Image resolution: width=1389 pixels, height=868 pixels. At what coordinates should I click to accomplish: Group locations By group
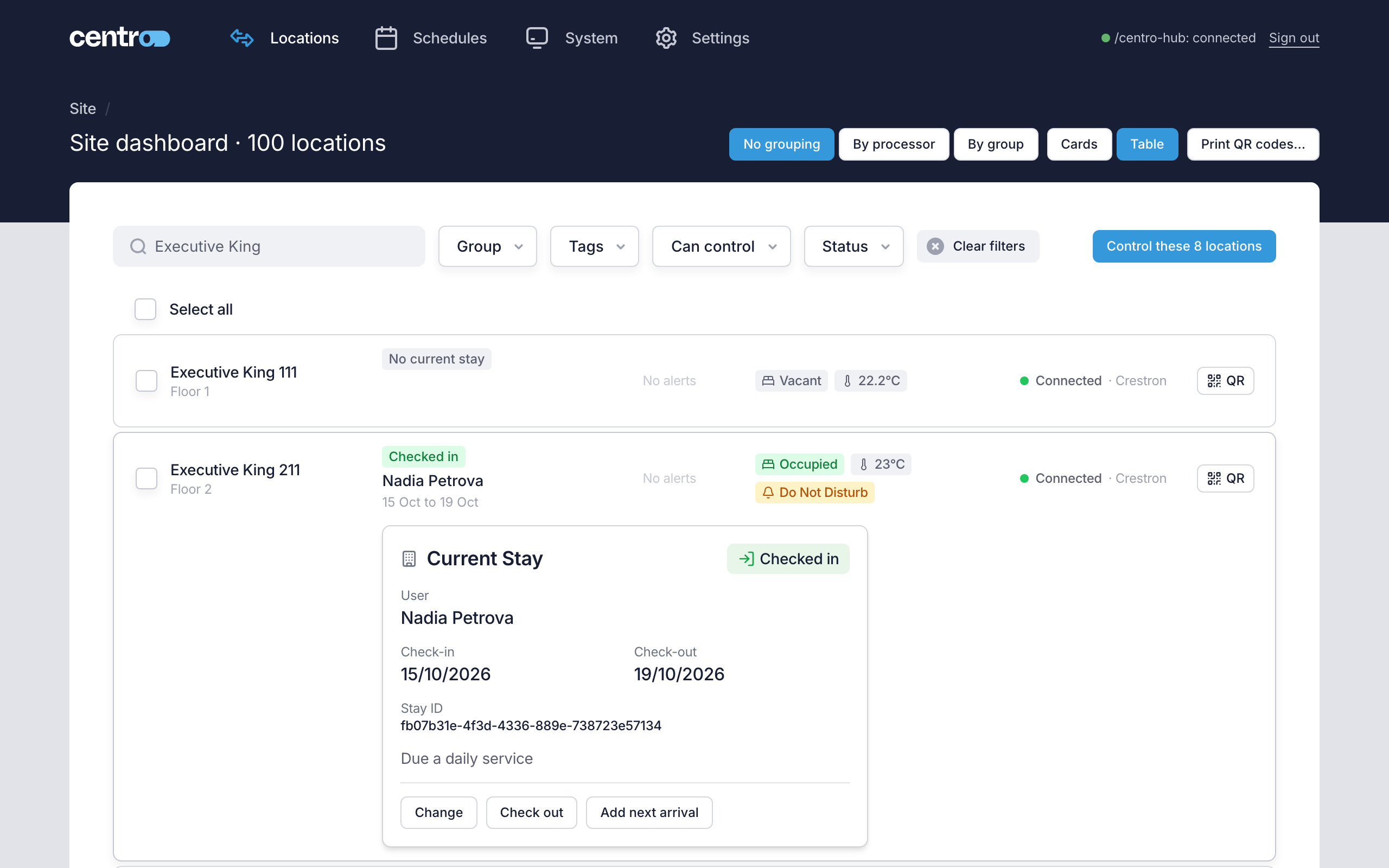point(995,144)
